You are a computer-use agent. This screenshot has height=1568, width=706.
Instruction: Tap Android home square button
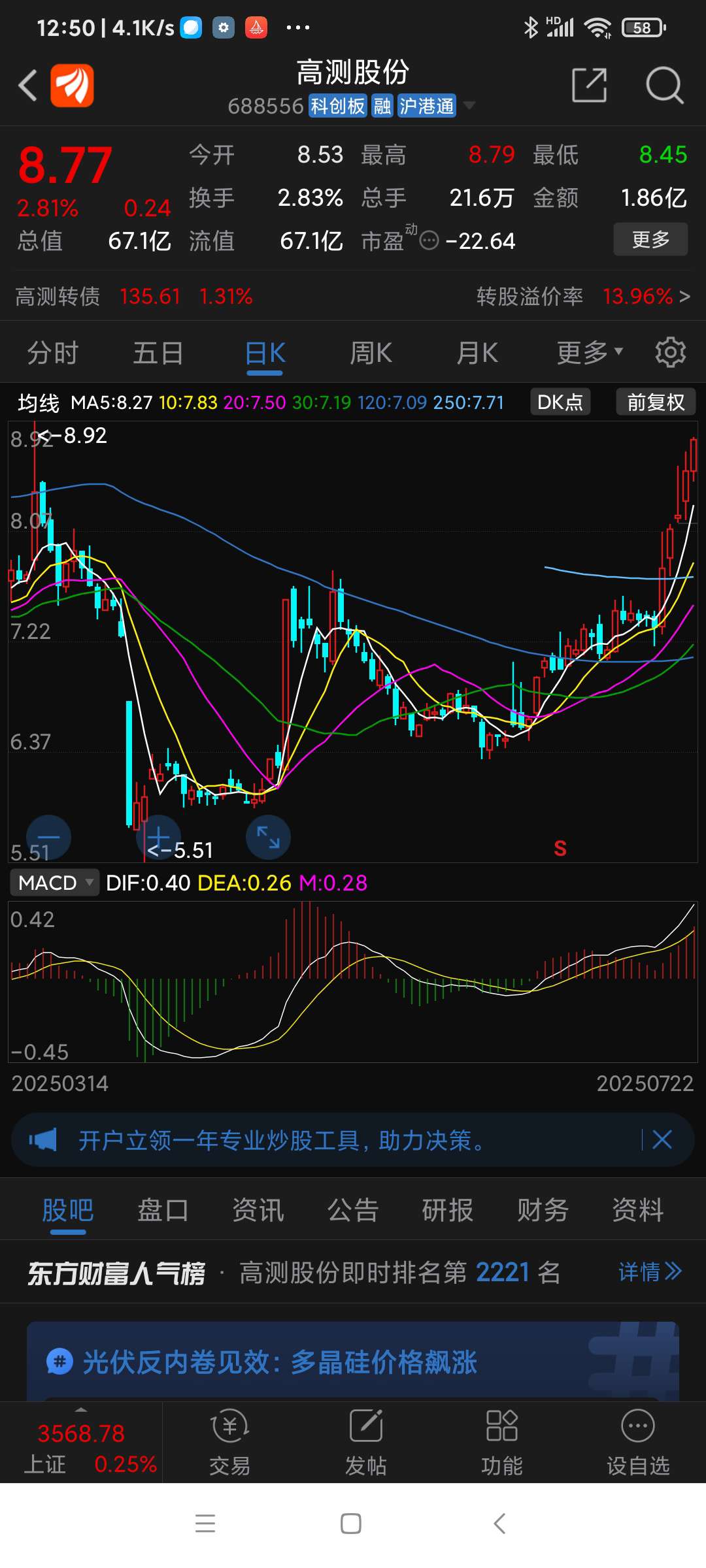[x=351, y=1524]
